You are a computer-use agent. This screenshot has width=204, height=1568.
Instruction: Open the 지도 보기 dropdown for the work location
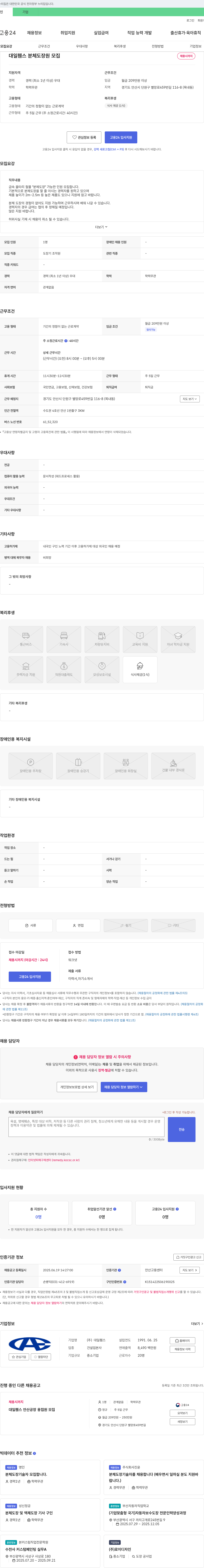coord(189,399)
